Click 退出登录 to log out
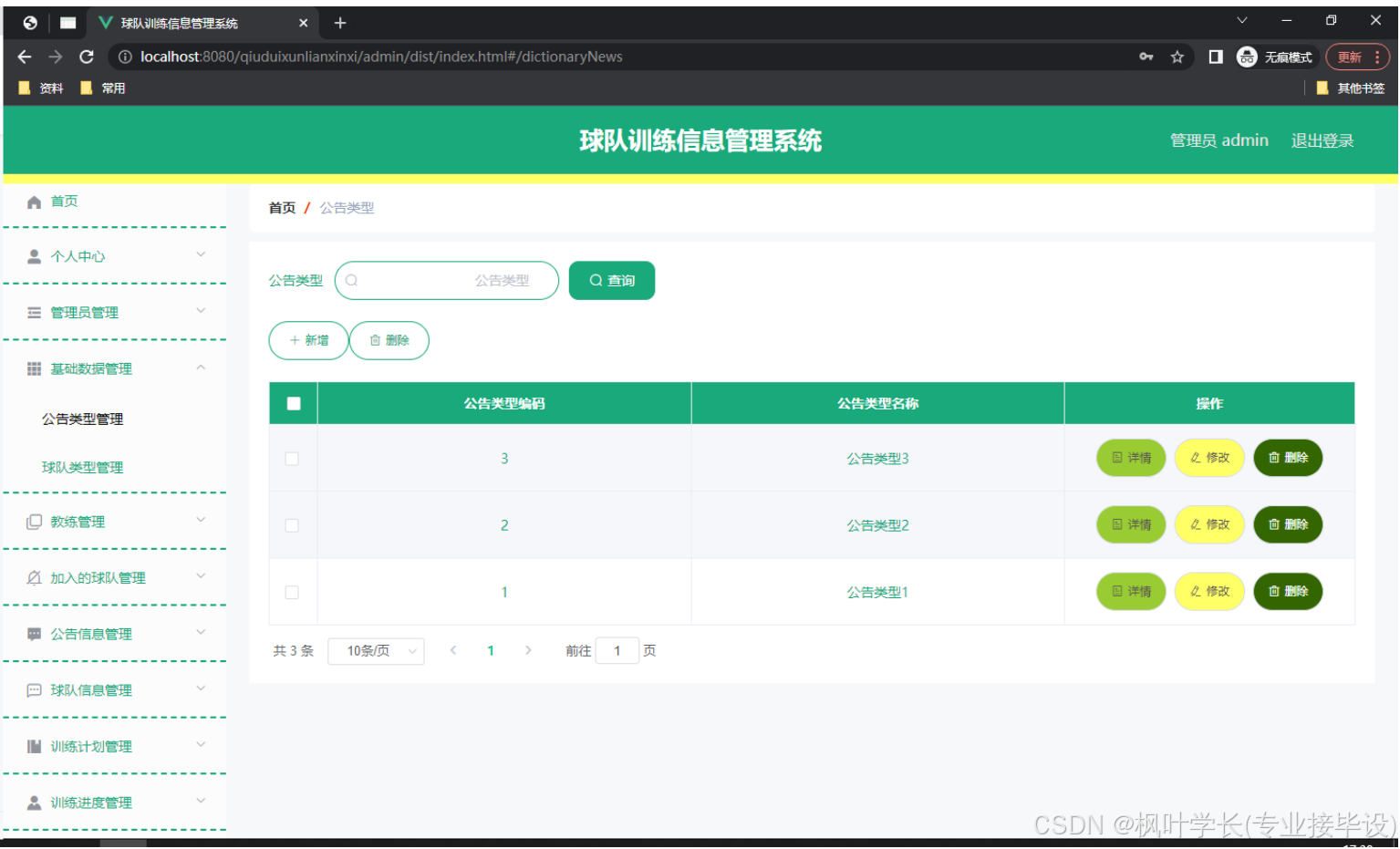This screenshot has height=849, width=1400. click(1322, 140)
